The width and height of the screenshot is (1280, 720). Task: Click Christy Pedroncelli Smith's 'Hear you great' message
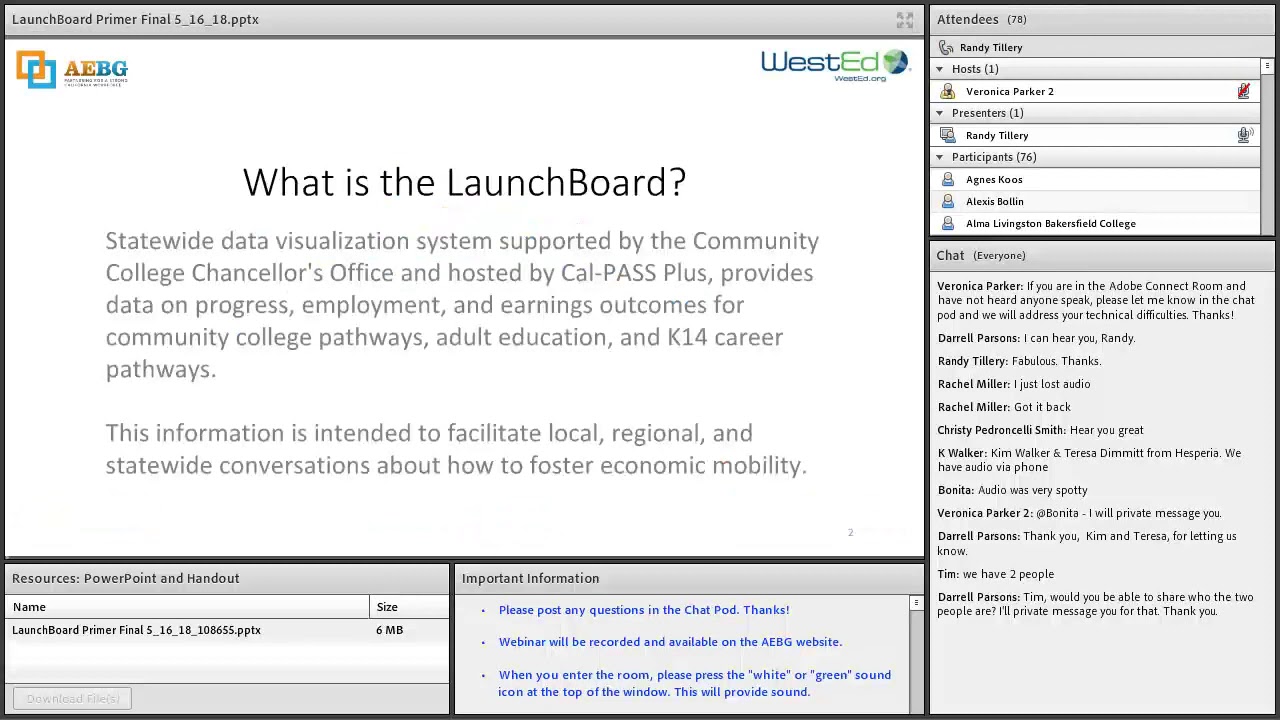[x=1040, y=430]
